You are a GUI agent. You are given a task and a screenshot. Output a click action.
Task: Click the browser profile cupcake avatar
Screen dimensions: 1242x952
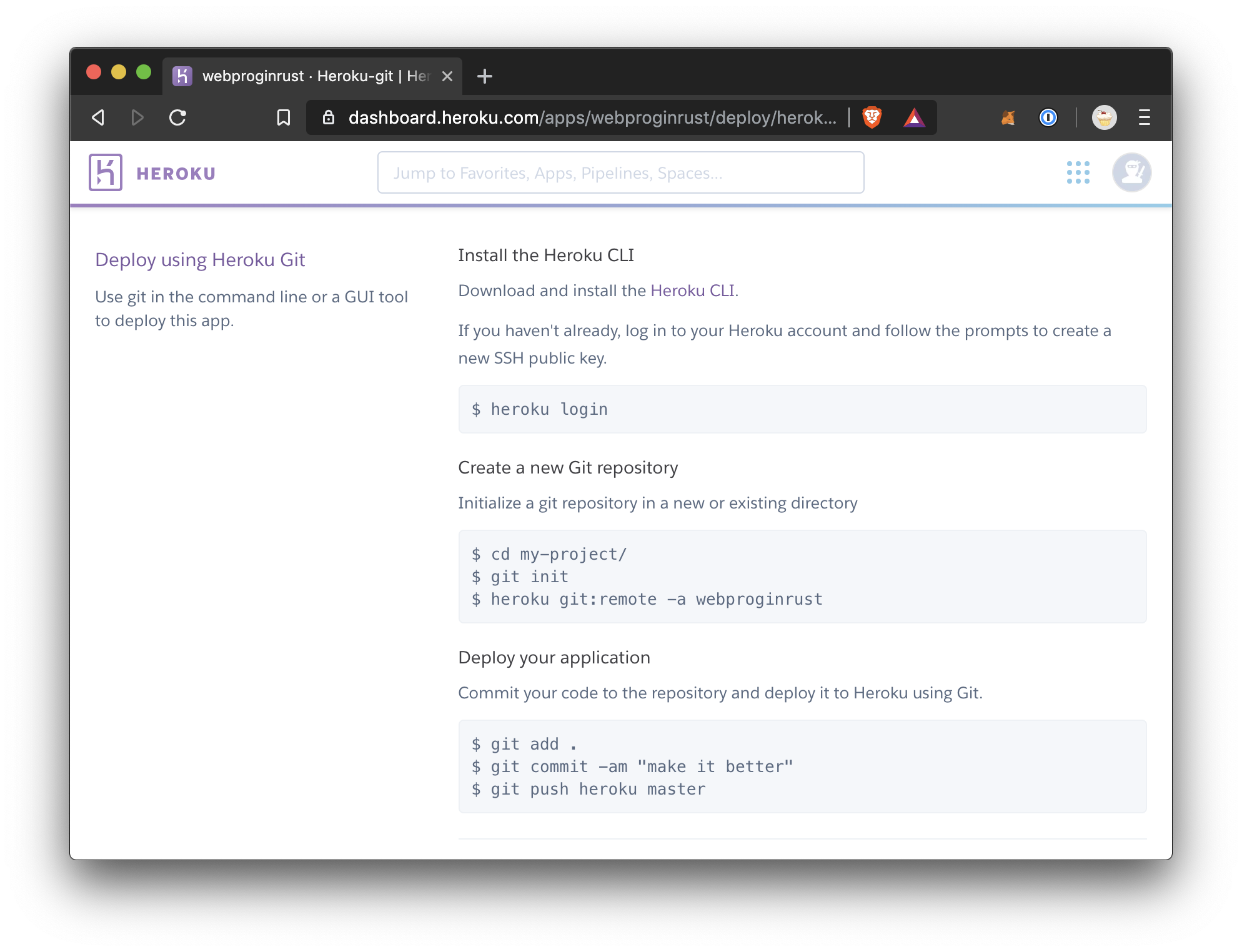tap(1104, 117)
